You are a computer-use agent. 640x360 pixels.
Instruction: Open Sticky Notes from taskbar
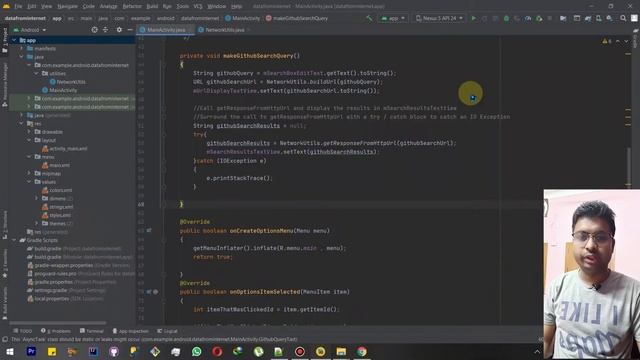tap(52, 351)
